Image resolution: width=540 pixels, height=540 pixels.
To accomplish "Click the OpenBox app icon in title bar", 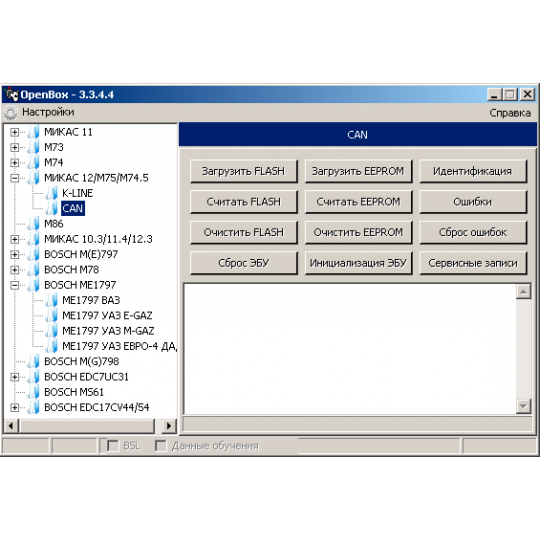I will tap(12, 94).
